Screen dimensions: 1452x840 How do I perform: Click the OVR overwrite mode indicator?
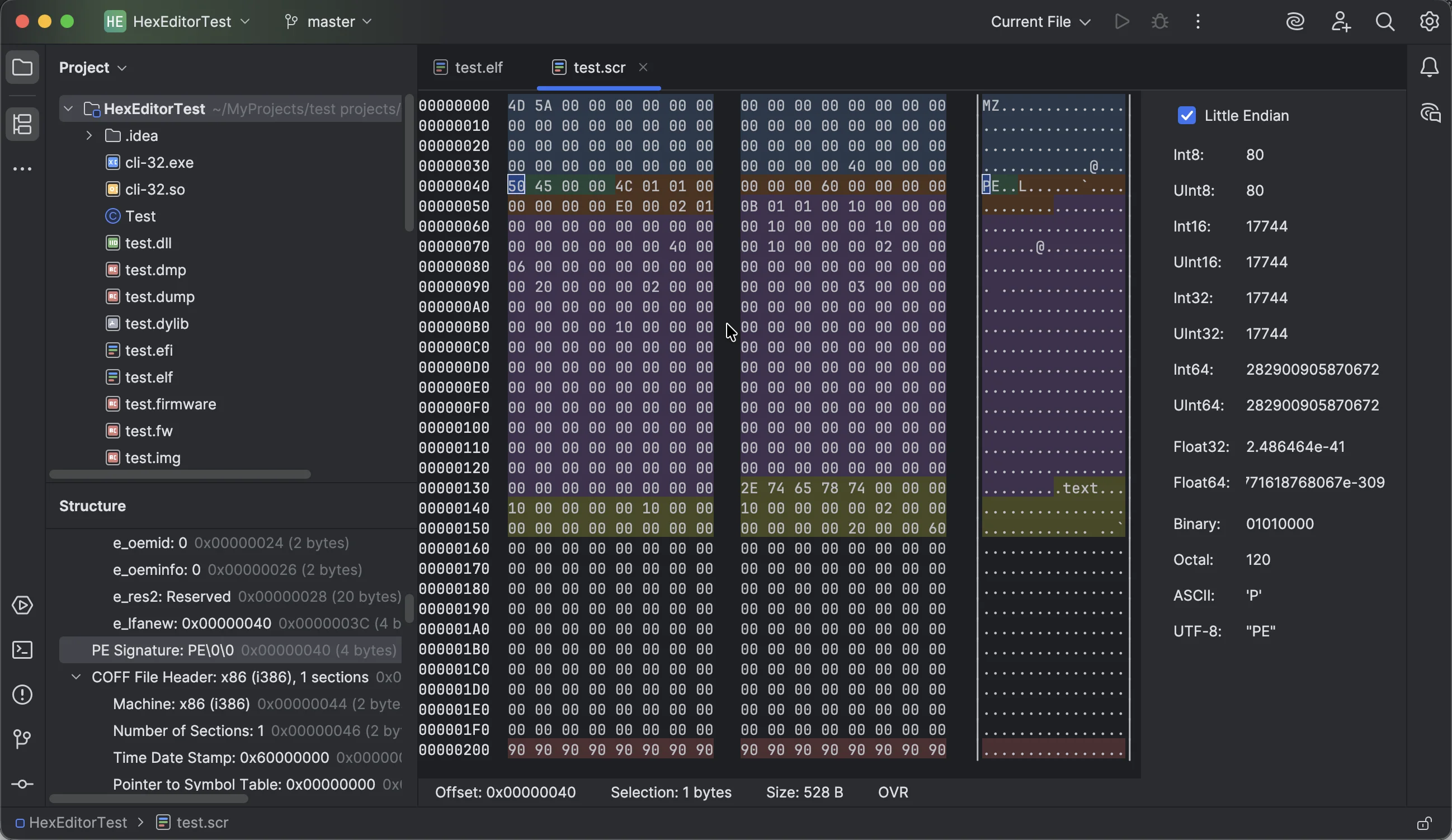click(893, 793)
